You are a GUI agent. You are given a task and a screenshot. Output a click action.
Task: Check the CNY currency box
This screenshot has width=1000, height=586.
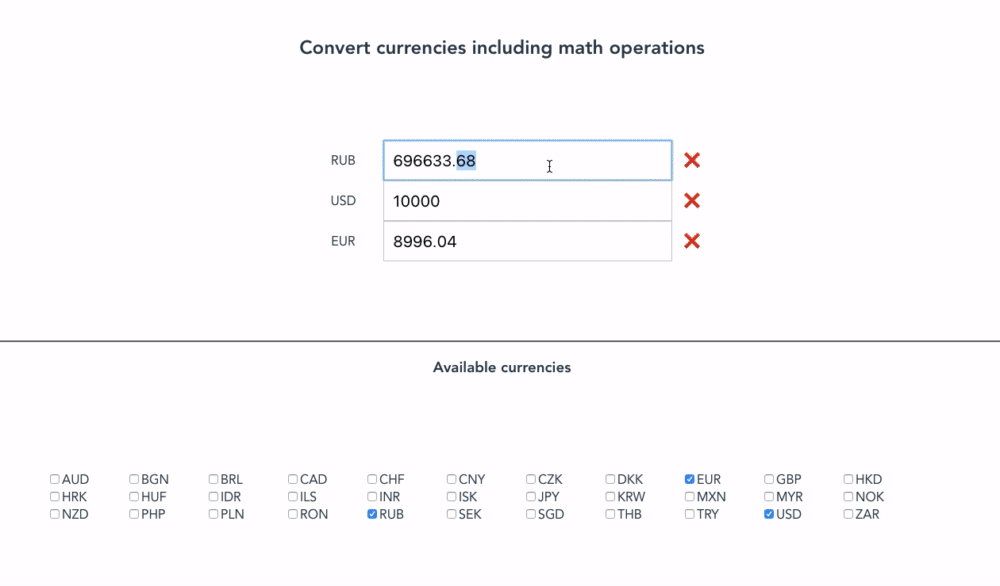coord(451,478)
